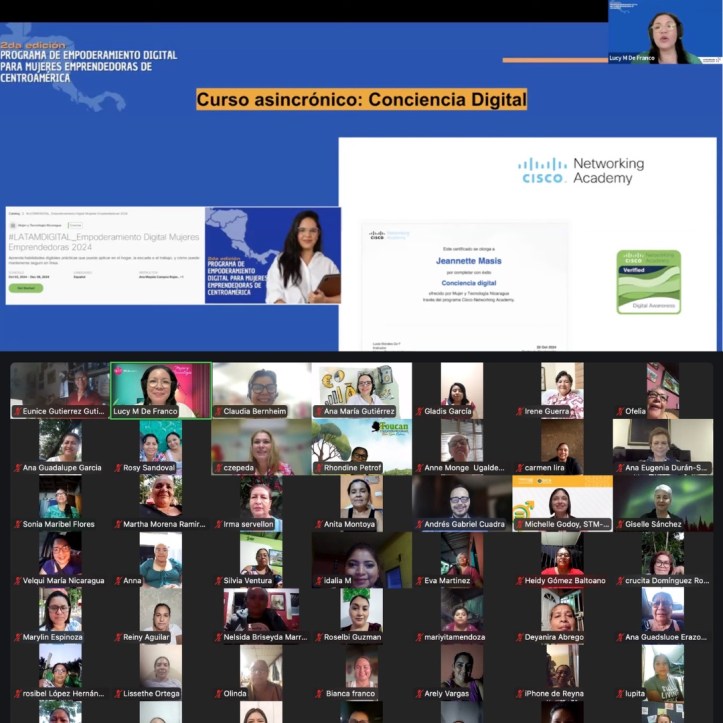Screen dimensions: 723x723
Task: Click the muted mic icon beside Ofelia
Action: tap(620, 411)
